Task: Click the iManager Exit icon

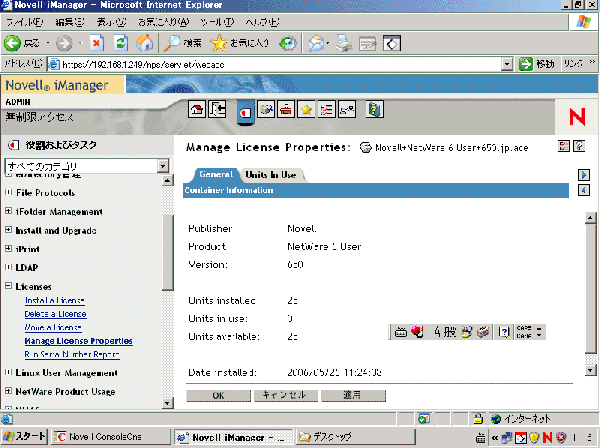Action: [x=217, y=109]
